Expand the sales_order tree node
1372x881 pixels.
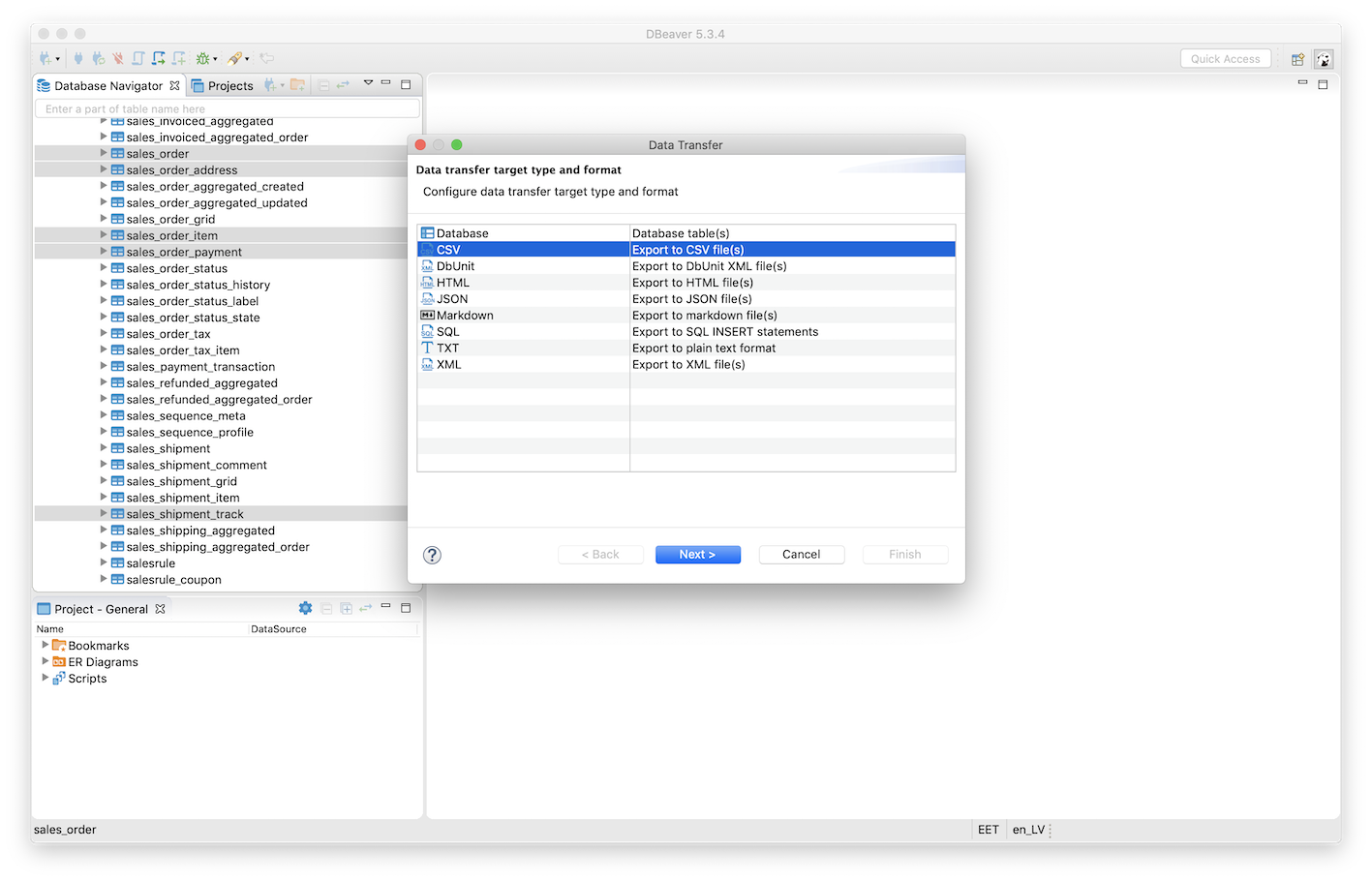pos(103,153)
